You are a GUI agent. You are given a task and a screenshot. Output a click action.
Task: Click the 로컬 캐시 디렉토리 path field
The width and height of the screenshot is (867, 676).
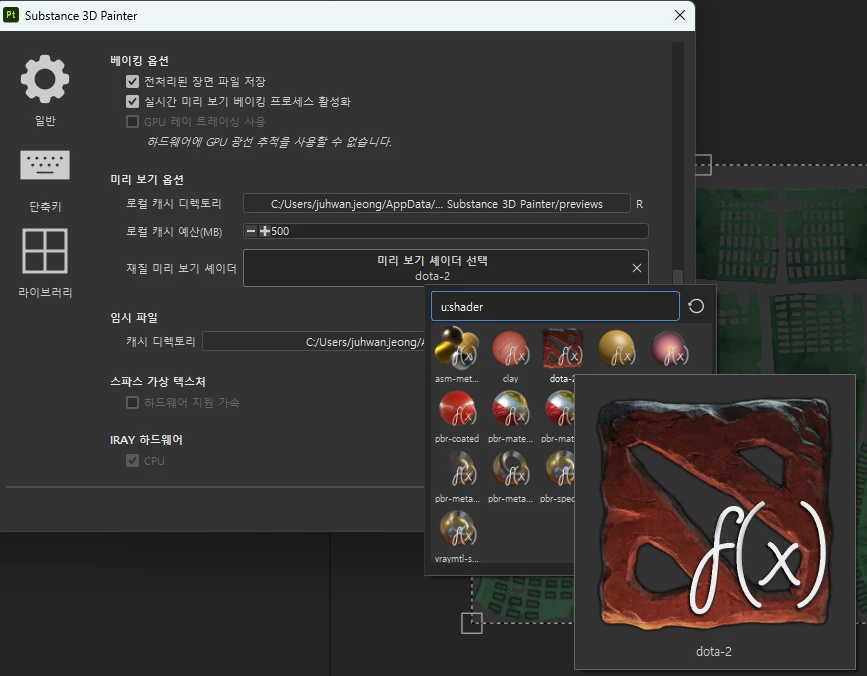436,203
